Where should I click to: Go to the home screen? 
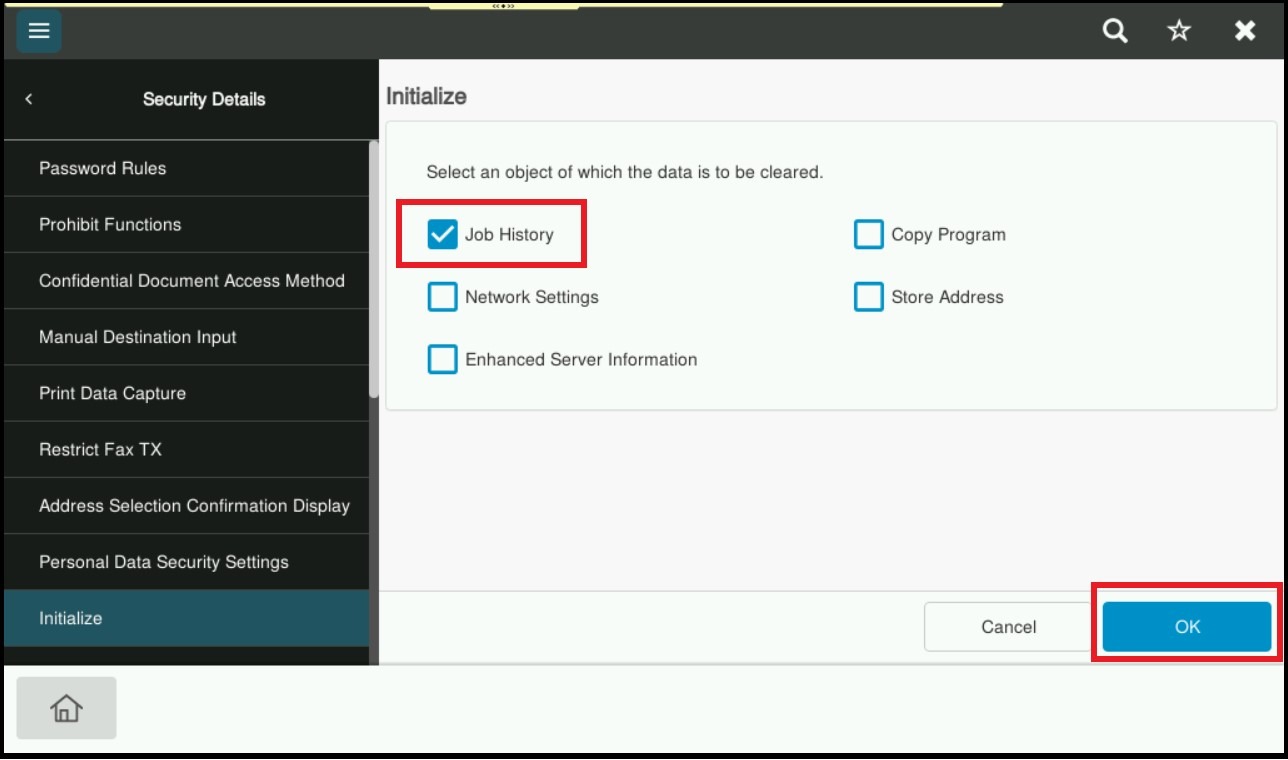66,708
